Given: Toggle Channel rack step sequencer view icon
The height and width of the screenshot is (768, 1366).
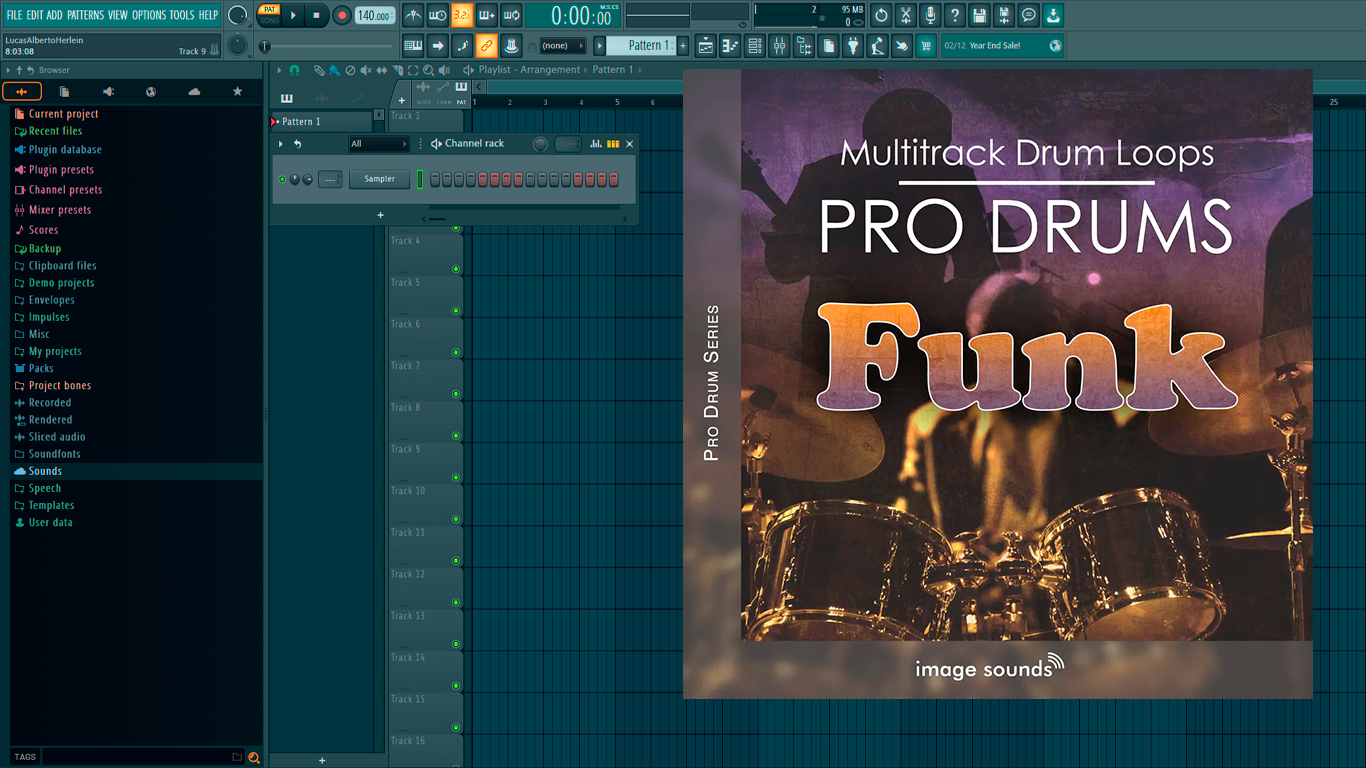Looking at the screenshot, I should pyautogui.click(x=613, y=144).
